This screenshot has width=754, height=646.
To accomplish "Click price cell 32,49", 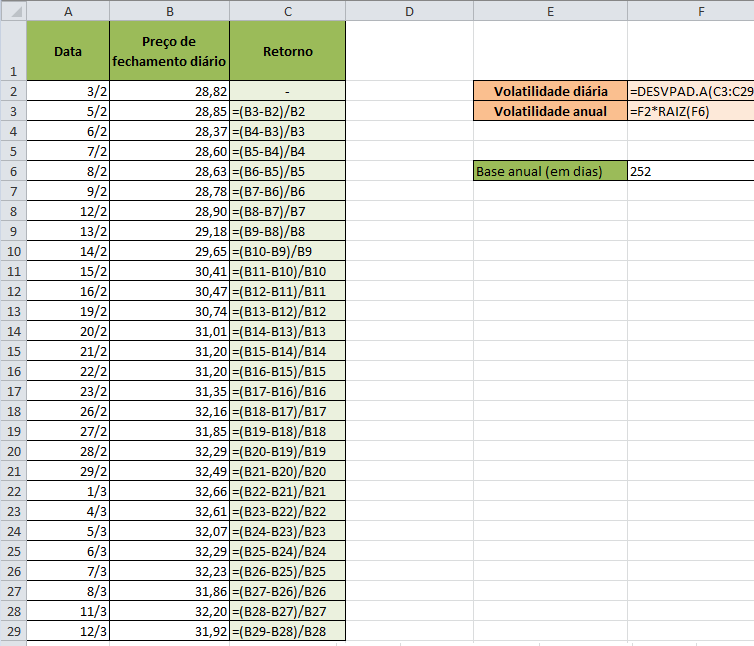I will pos(169,471).
